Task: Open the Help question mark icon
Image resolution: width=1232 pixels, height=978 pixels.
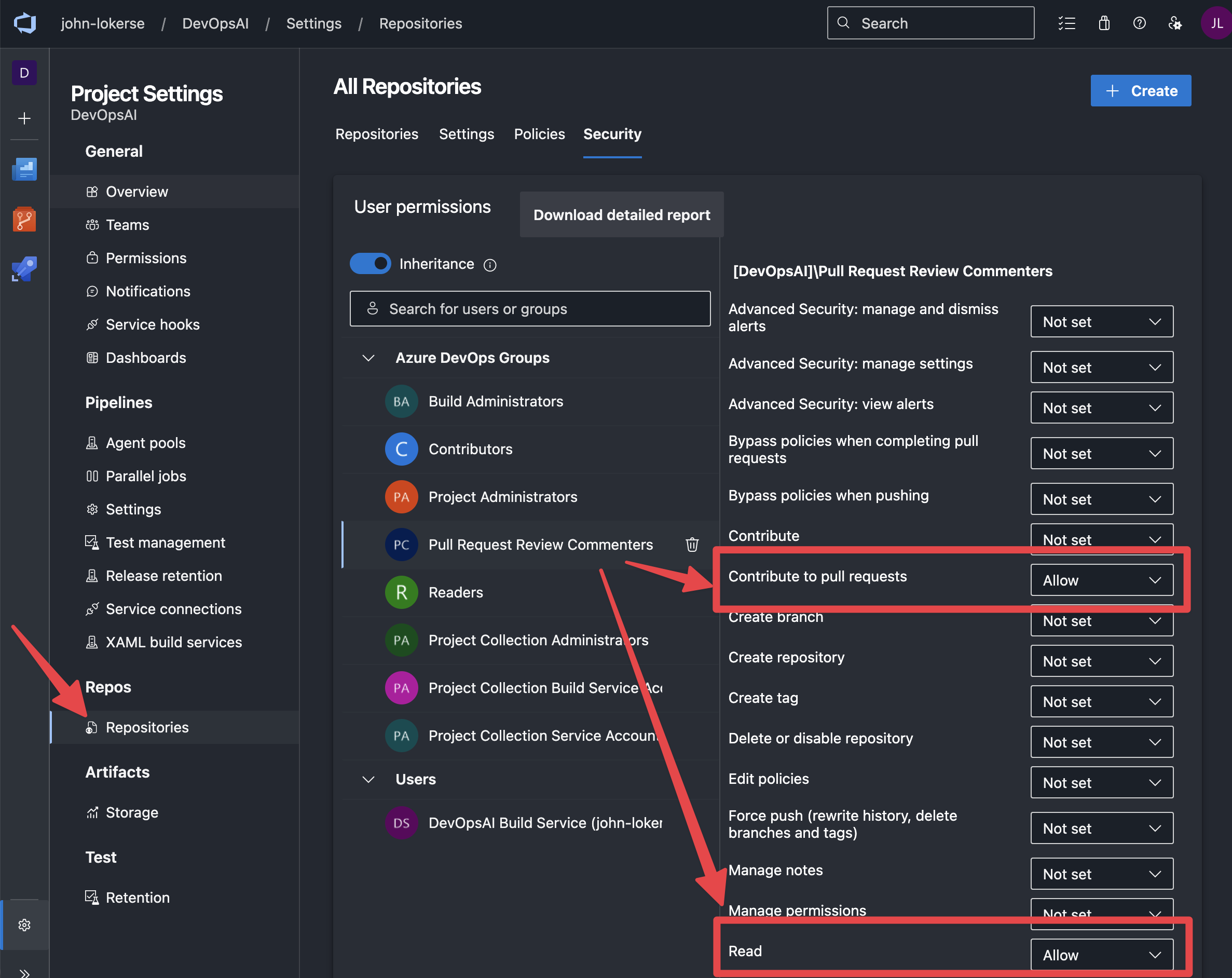Action: click(x=1139, y=23)
